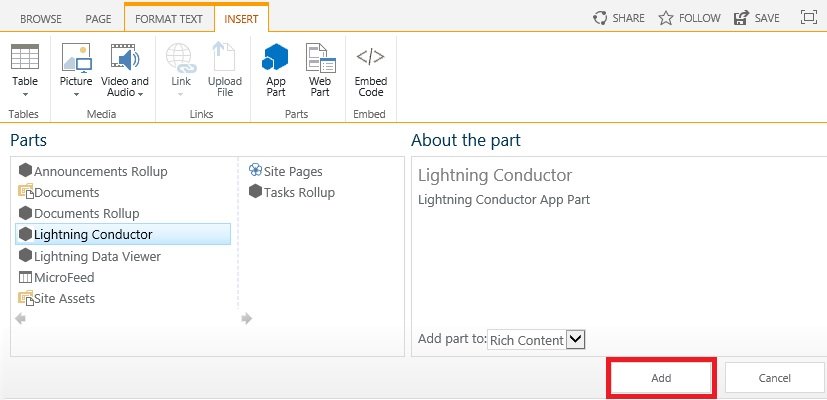Select Lightning Conductor in Parts list

click(x=123, y=234)
